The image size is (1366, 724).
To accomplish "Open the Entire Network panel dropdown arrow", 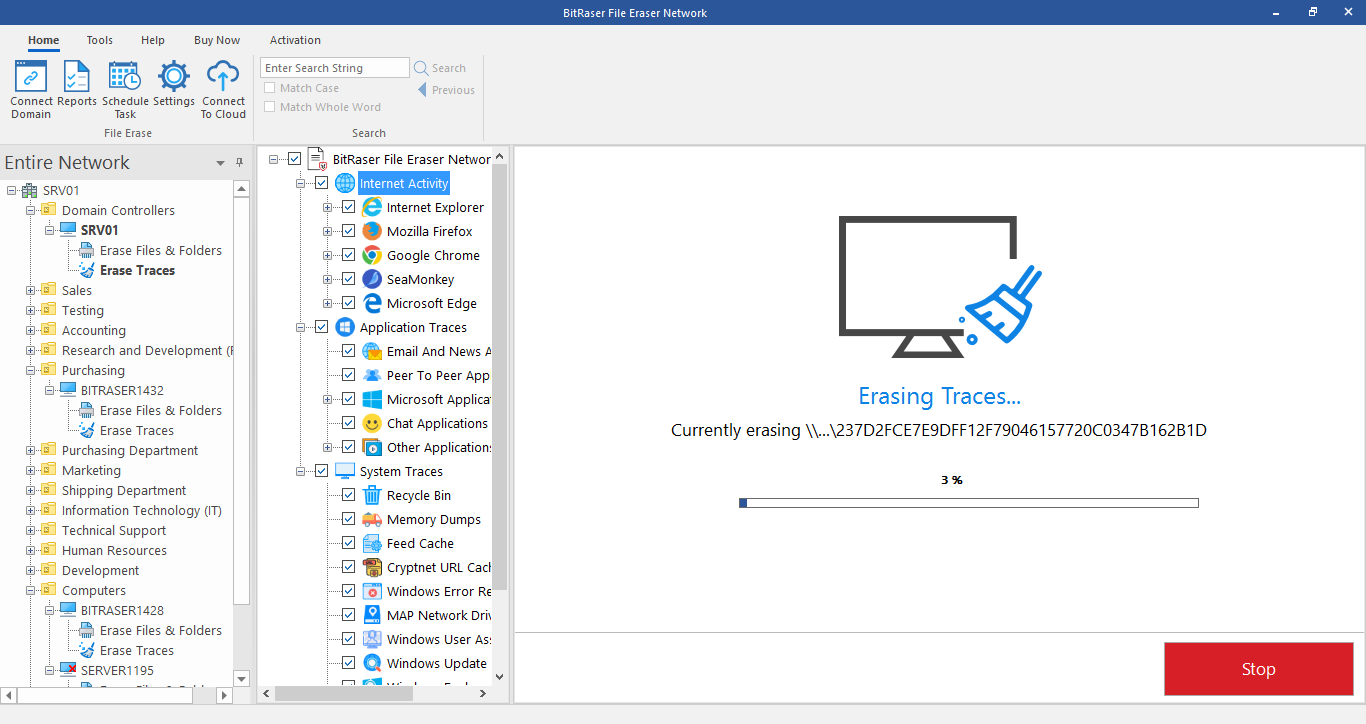I will [220, 163].
